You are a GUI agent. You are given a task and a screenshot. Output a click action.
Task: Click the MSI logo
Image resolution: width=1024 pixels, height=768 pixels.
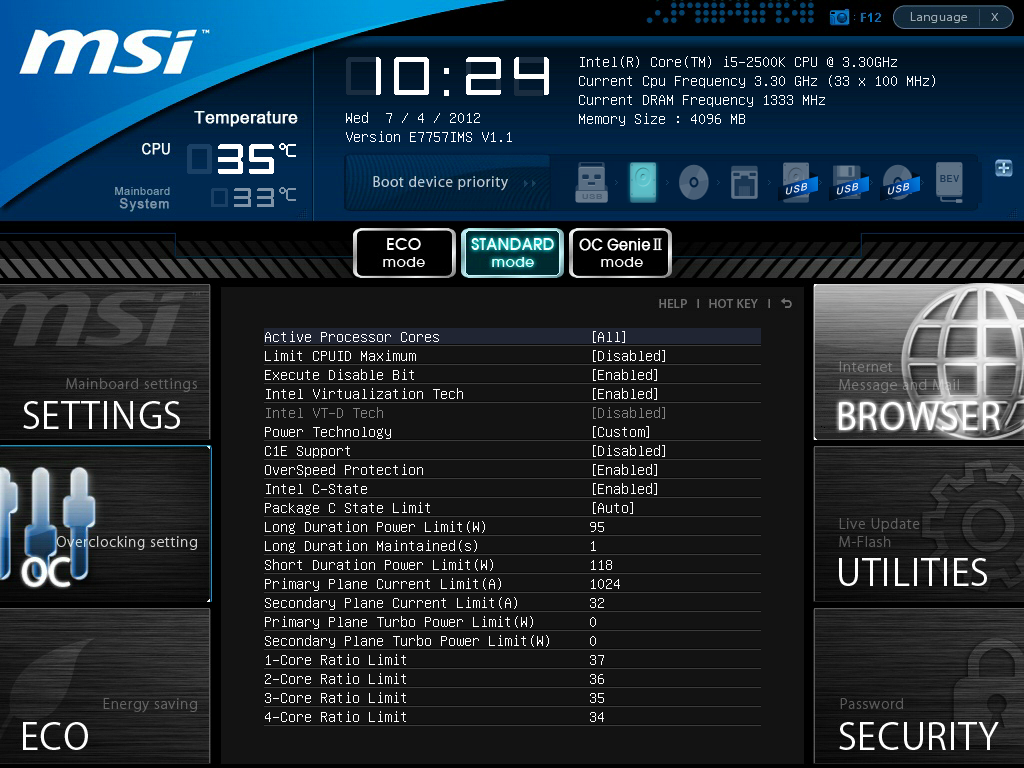point(112,51)
